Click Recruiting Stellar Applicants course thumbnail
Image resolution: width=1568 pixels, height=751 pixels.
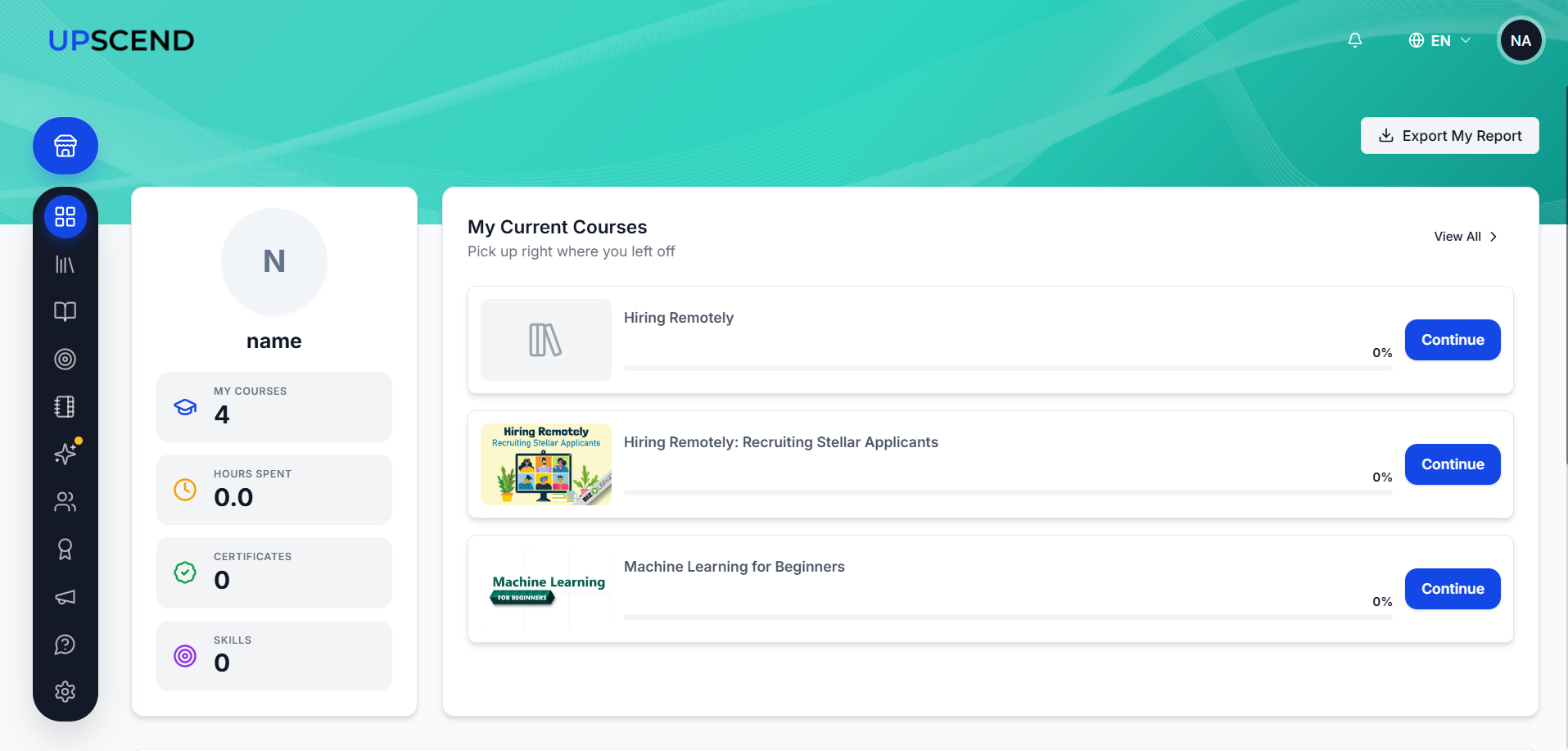546,464
